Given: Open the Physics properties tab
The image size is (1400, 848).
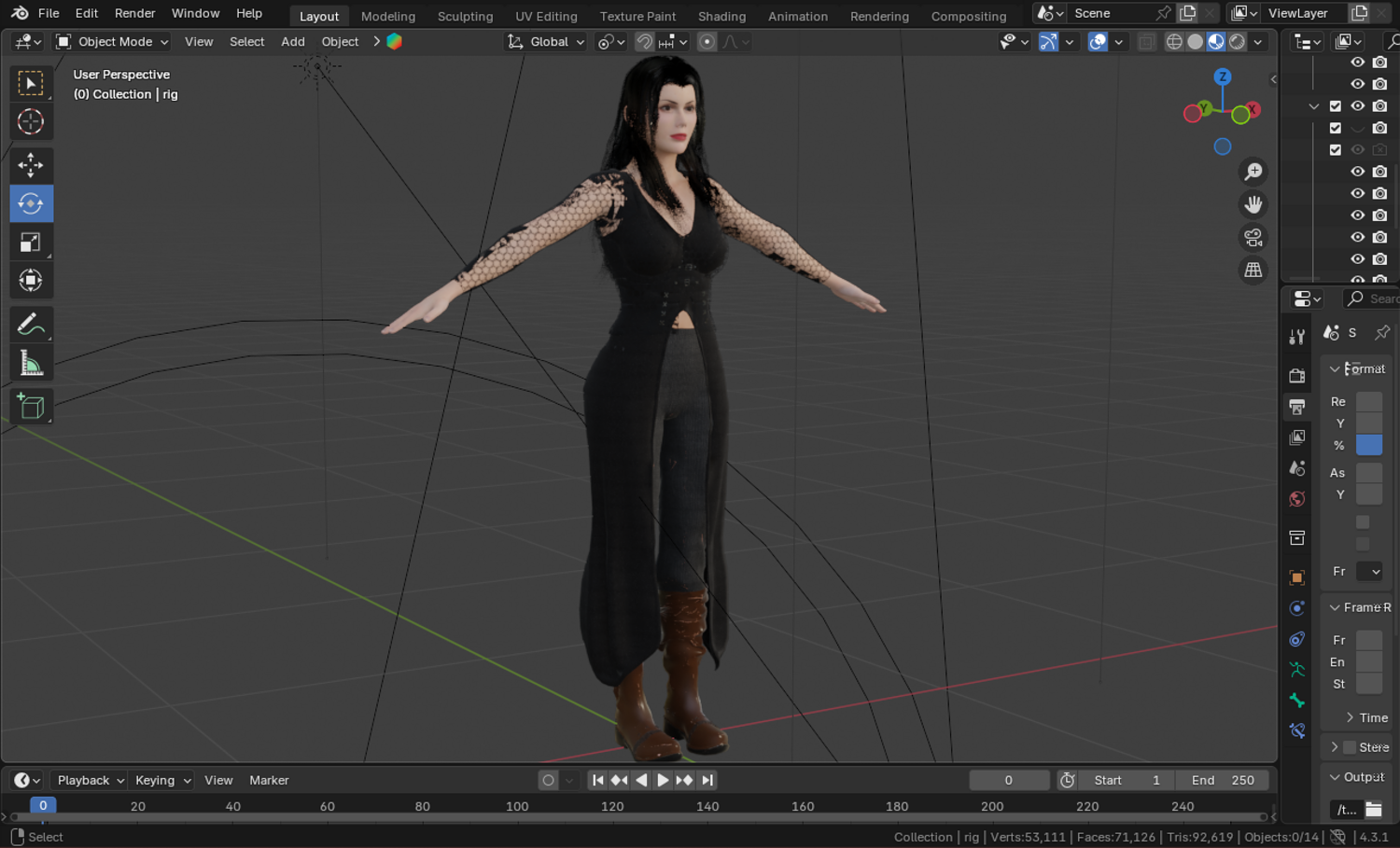Looking at the screenshot, I should (x=1297, y=608).
